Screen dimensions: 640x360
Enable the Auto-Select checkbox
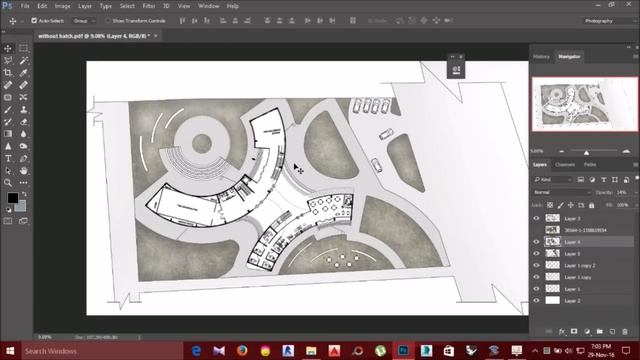click(34, 20)
